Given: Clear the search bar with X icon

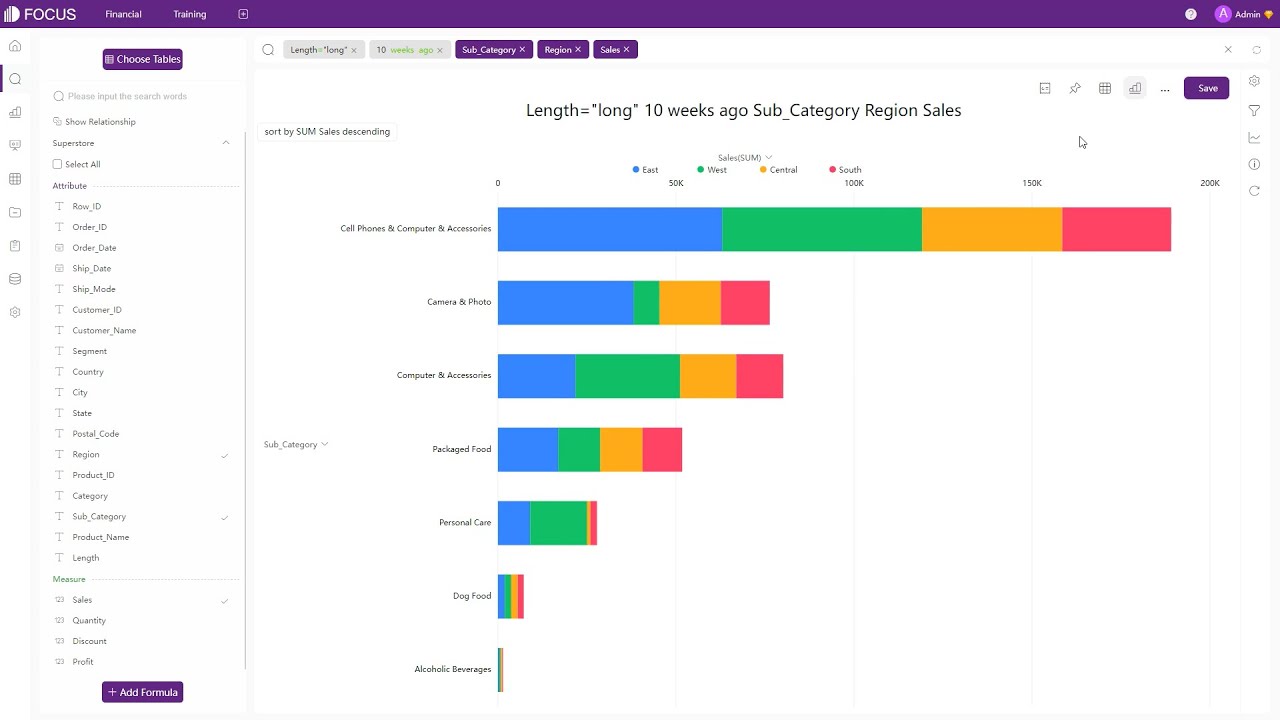Looking at the screenshot, I should (x=1228, y=49).
